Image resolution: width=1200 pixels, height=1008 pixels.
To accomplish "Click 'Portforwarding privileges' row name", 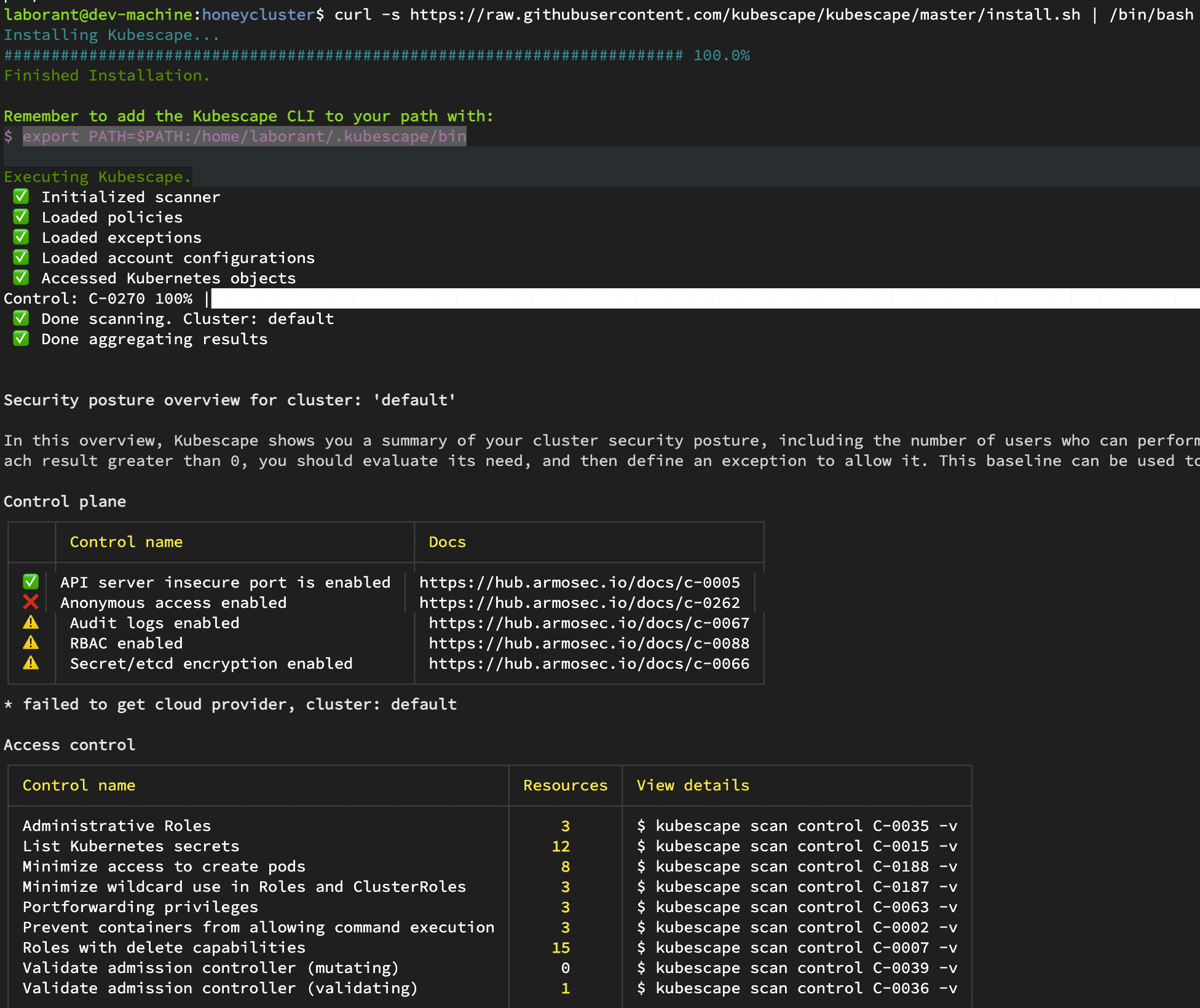I will coord(140,907).
